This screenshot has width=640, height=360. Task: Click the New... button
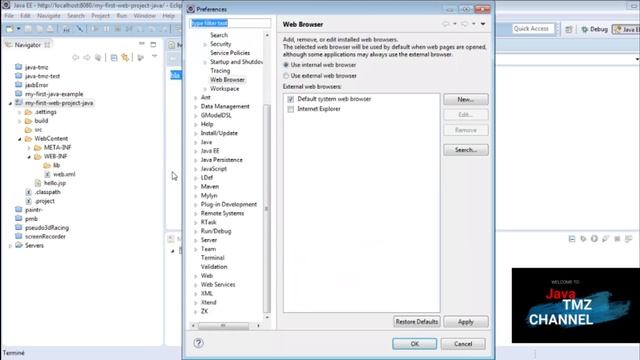466,100
